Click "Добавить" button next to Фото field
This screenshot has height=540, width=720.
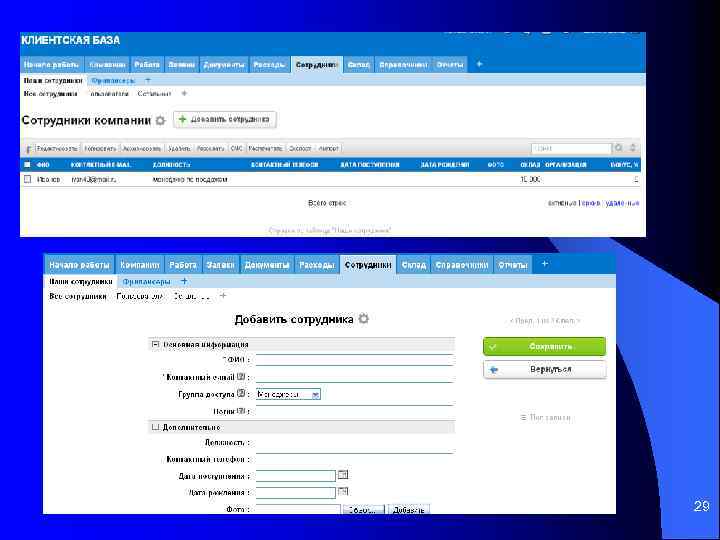tap(408, 509)
